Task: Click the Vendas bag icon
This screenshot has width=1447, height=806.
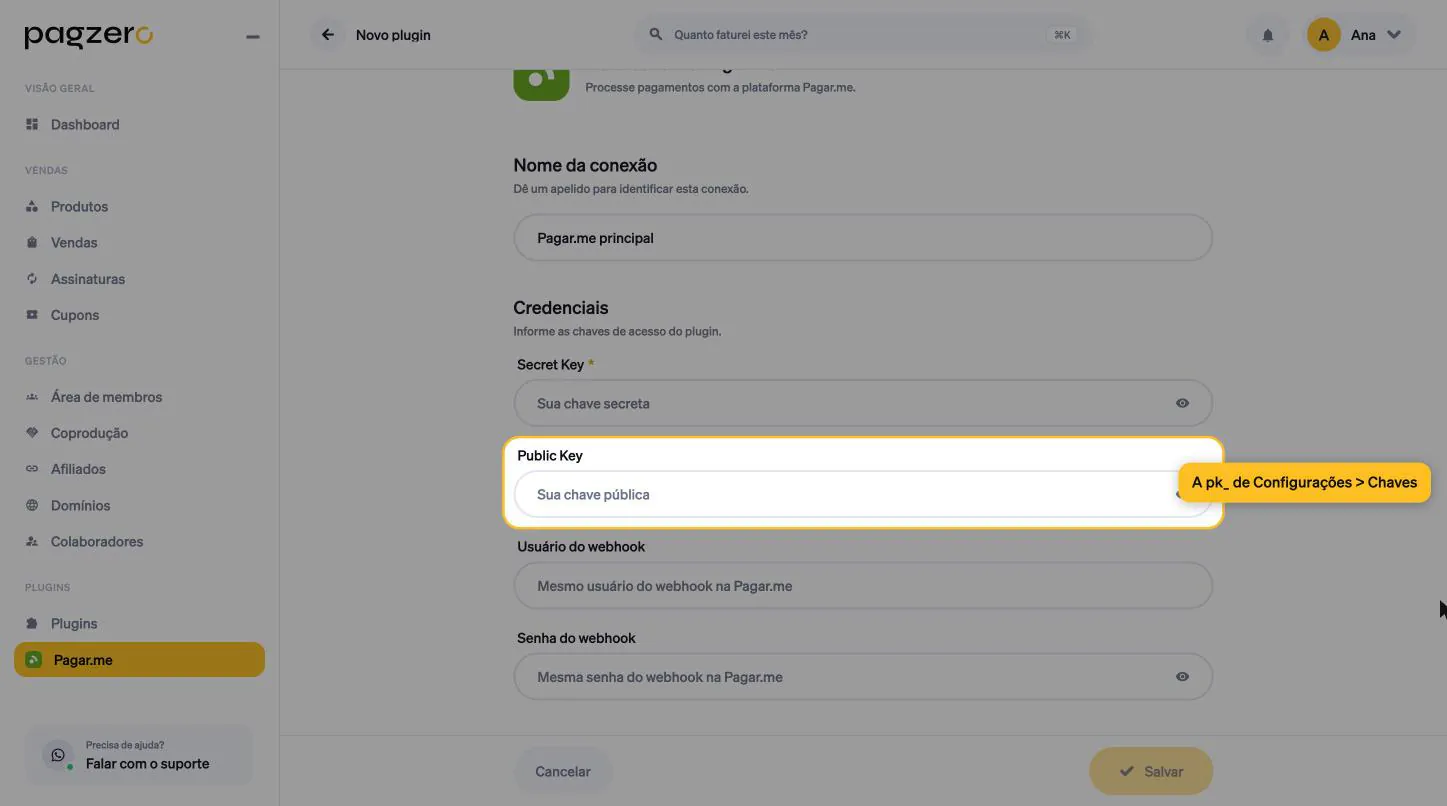Action: (x=32, y=242)
